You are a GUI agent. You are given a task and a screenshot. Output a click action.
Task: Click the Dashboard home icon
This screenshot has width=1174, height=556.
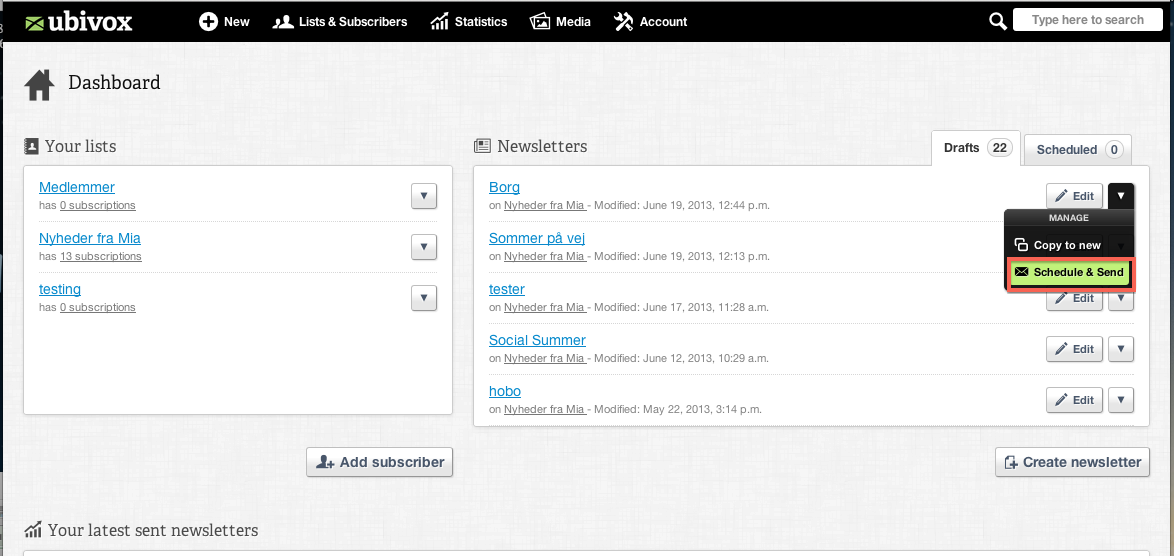click(40, 85)
